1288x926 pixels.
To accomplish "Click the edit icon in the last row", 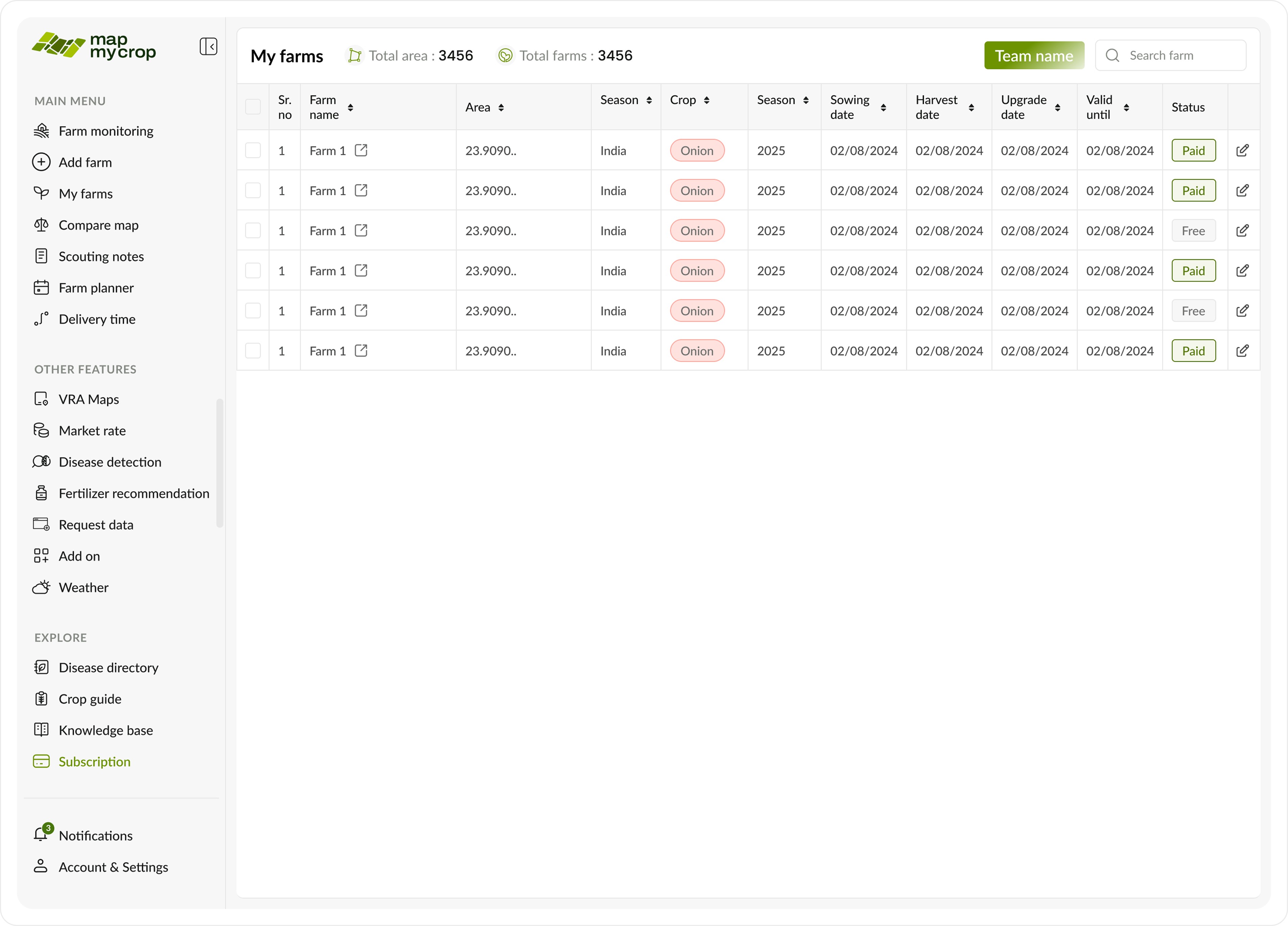I will point(1242,351).
